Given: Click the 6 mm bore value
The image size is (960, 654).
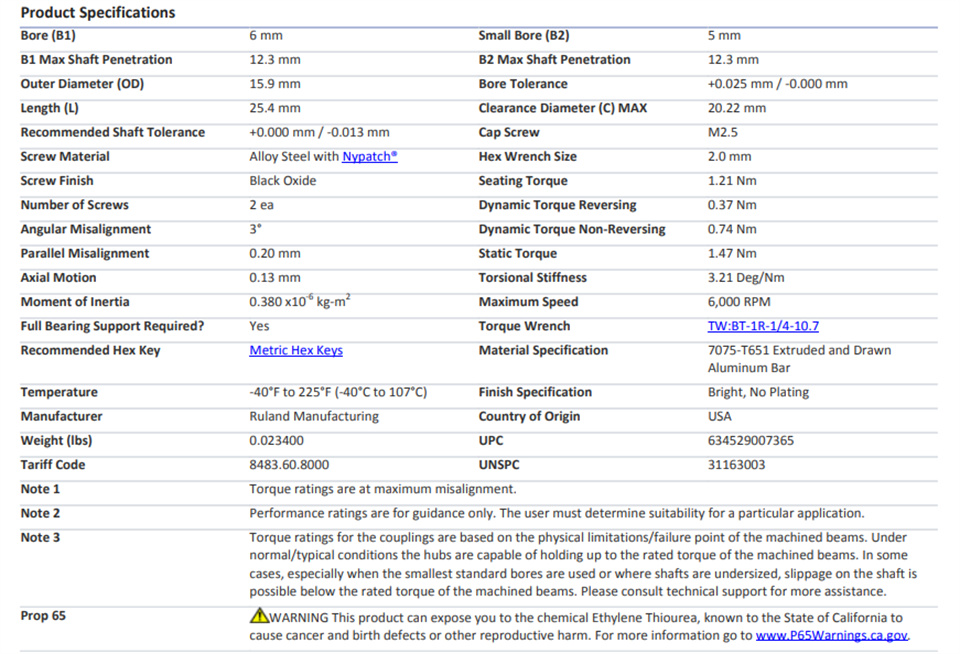Looking at the screenshot, I should click(x=266, y=36).
